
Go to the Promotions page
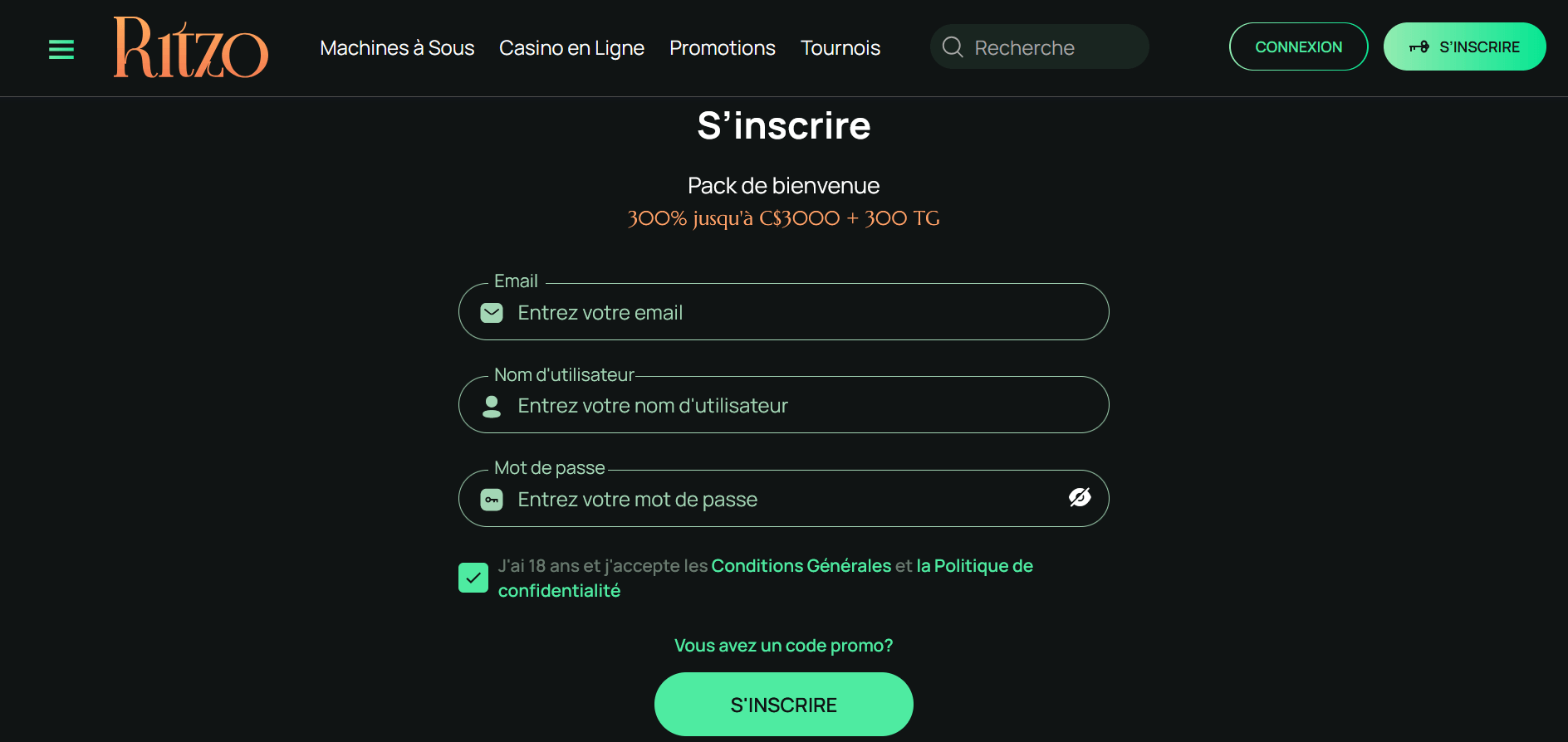[722, 48]
